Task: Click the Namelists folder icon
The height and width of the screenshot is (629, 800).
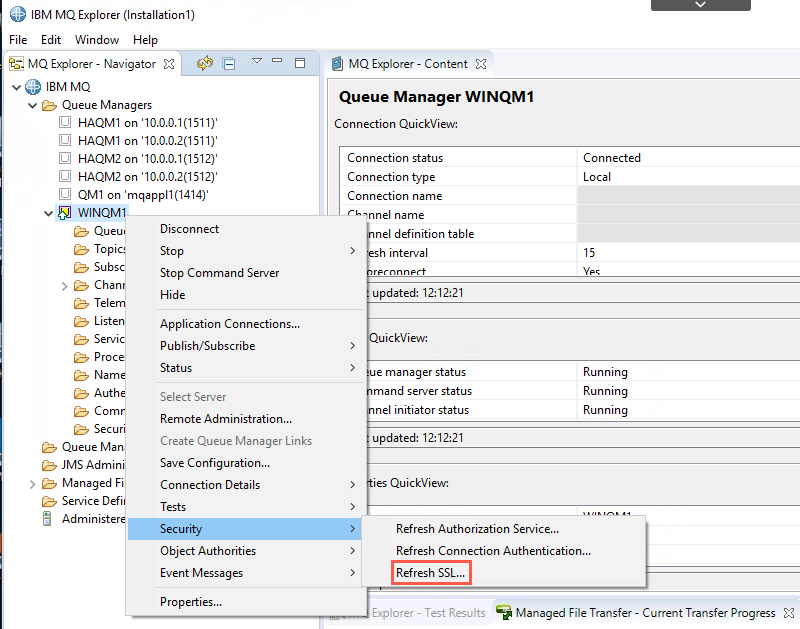Action: pos(81,375)
